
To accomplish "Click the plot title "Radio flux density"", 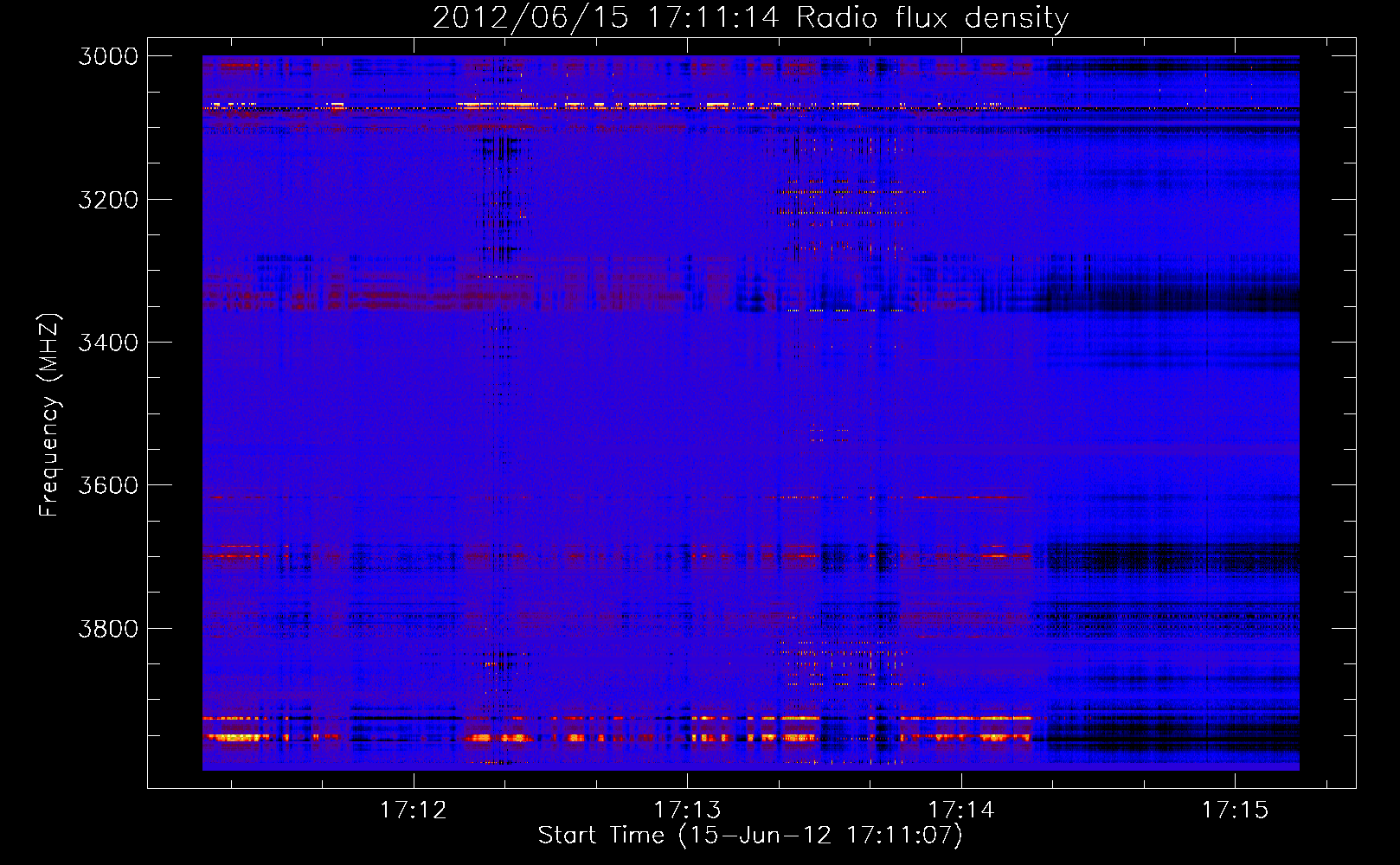I will (x=932, y=17).
